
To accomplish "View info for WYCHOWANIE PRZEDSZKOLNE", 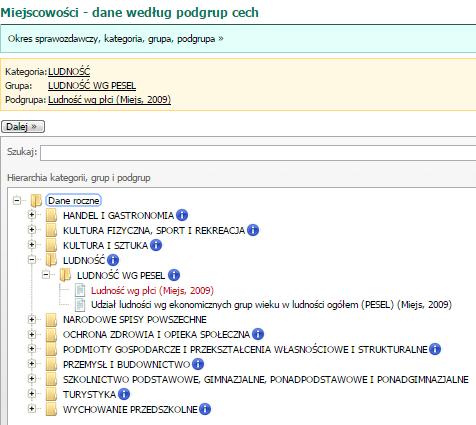I will tap(205, 409).
